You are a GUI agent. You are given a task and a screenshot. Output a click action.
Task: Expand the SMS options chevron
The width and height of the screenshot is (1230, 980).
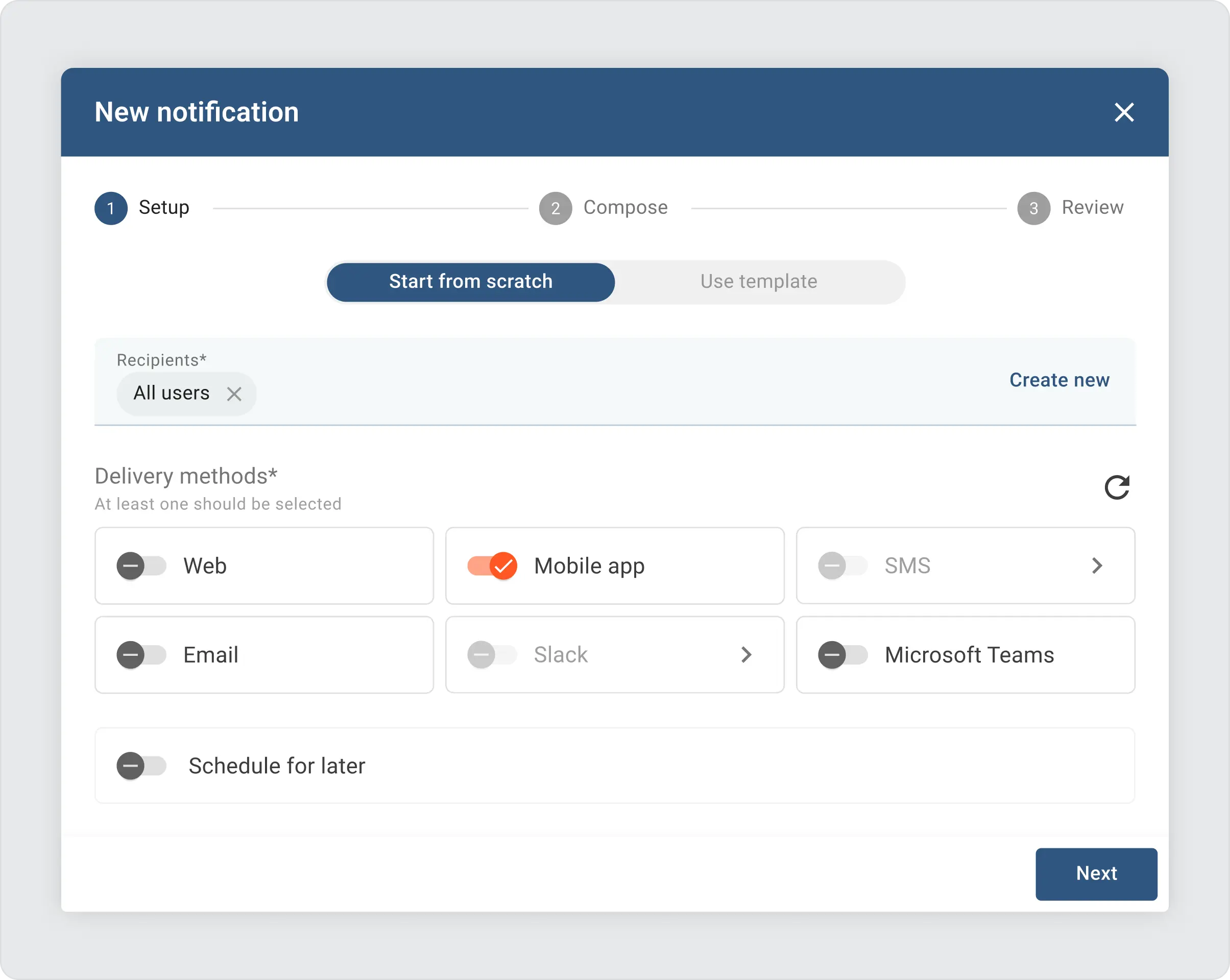(x=1097, y=566)
